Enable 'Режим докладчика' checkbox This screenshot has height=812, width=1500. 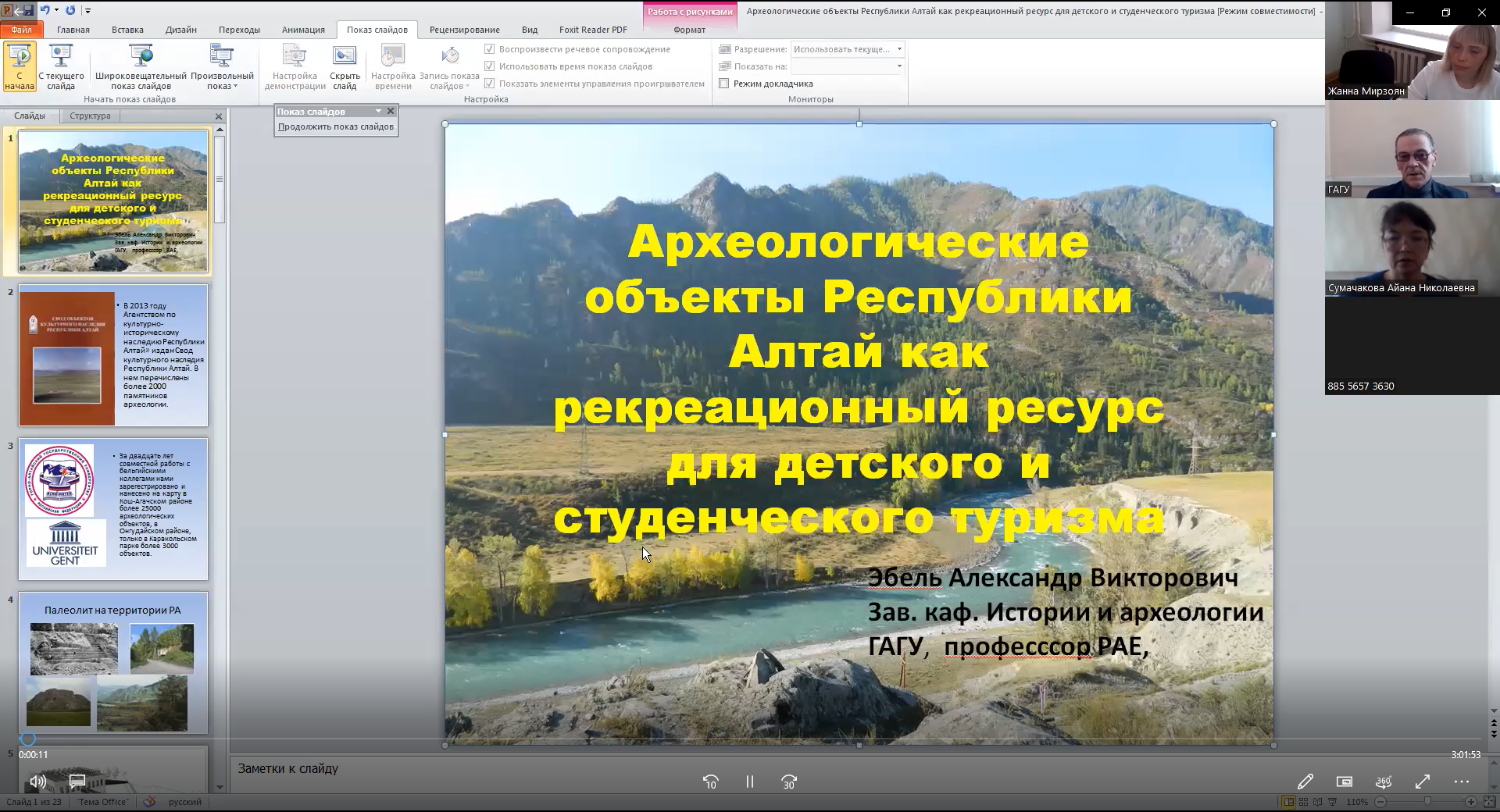pos(724,84)
